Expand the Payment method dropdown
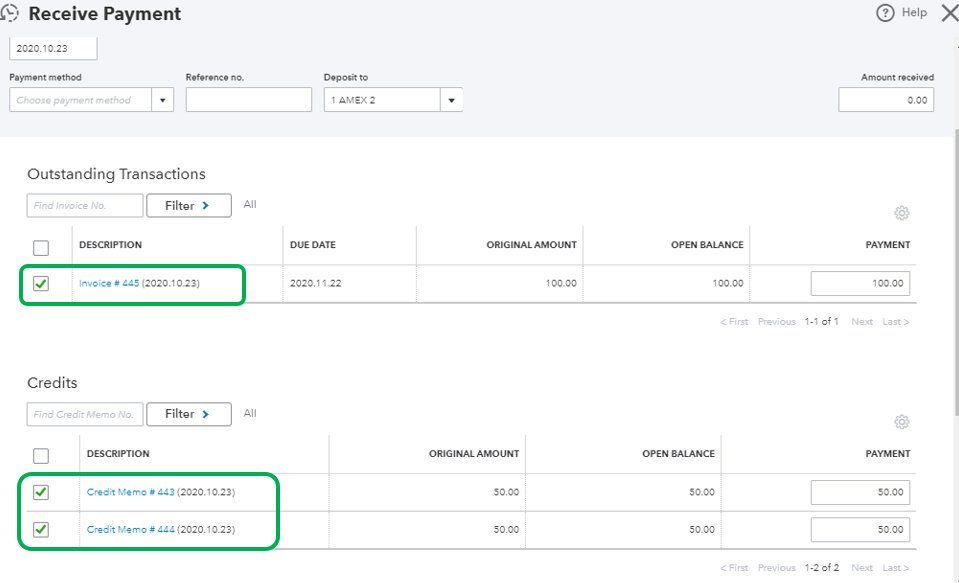The image size is (959, 583). [163, 100]
